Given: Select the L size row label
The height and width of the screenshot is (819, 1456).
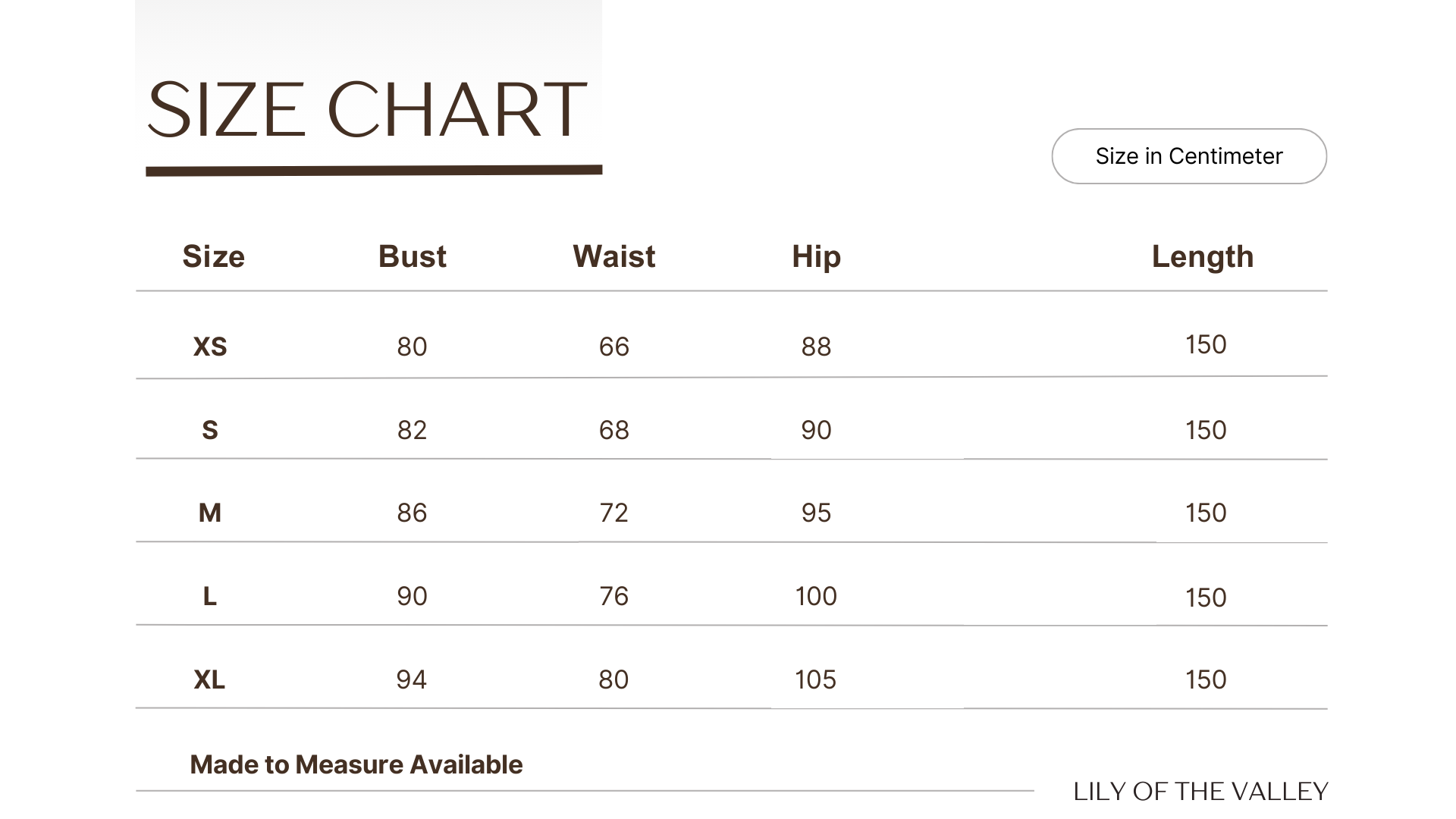Looking at the screenshot, I should click(210, 597).
